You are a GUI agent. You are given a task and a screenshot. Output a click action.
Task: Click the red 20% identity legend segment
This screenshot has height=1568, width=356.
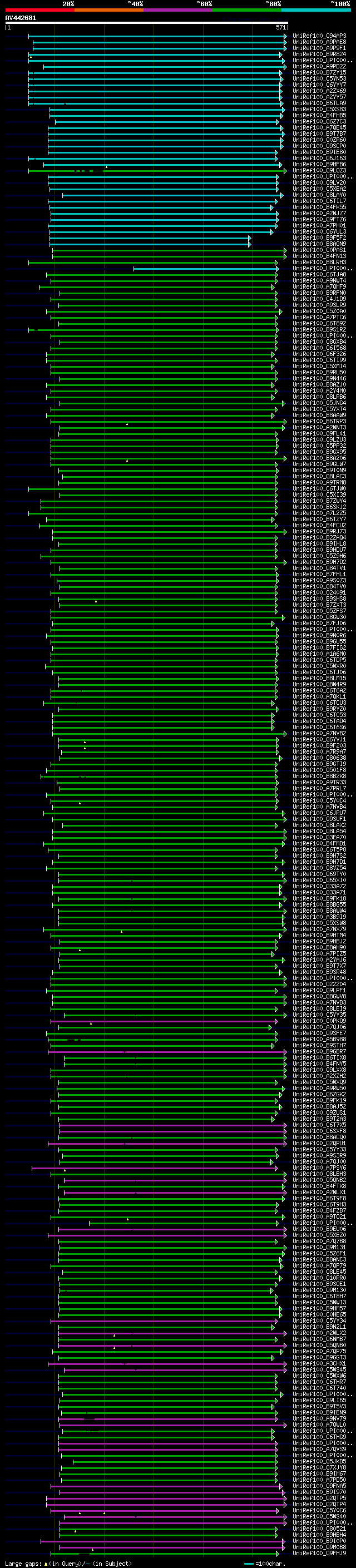[39, 10]
